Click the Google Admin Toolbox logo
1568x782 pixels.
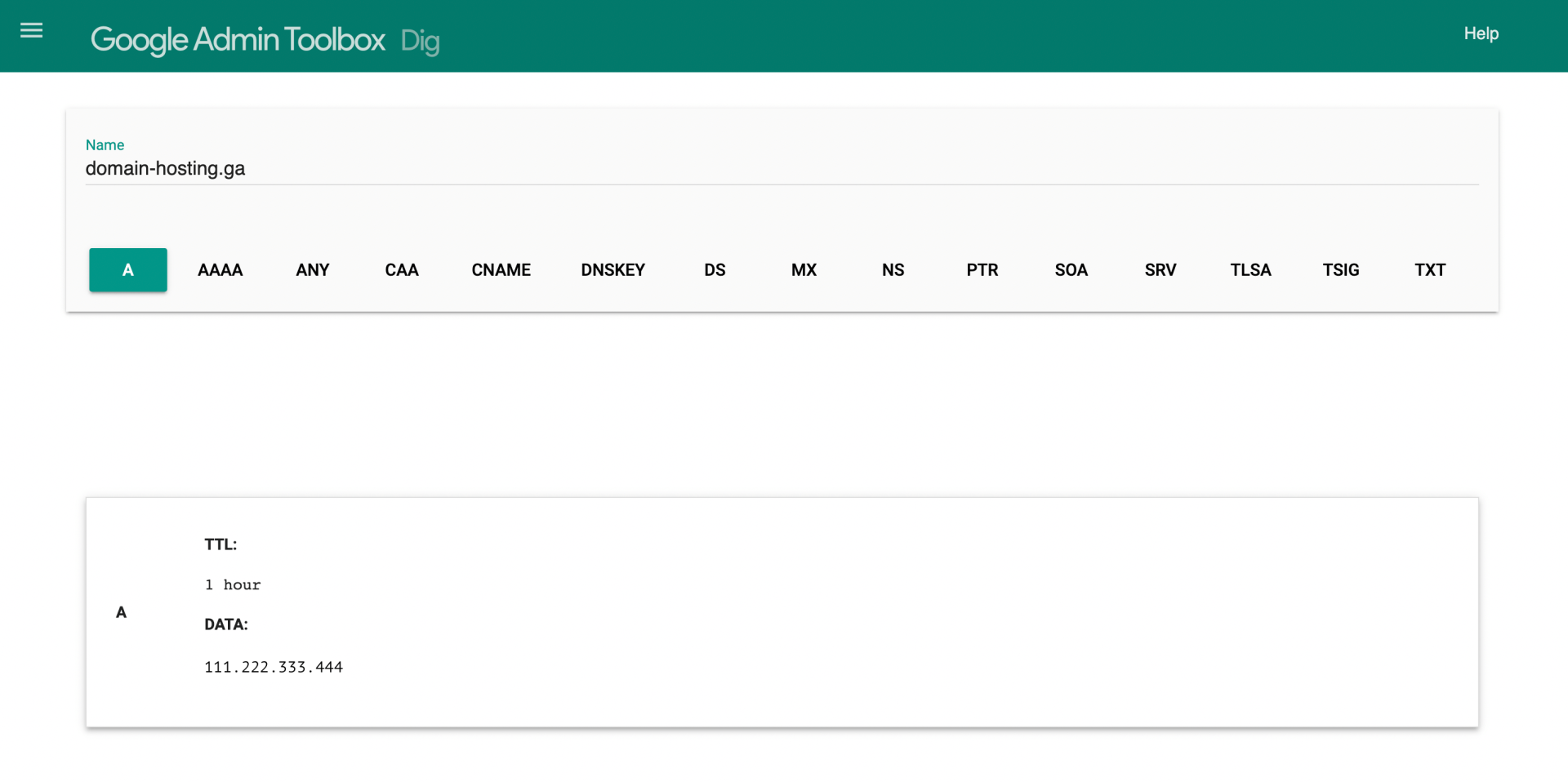point(238,39)
